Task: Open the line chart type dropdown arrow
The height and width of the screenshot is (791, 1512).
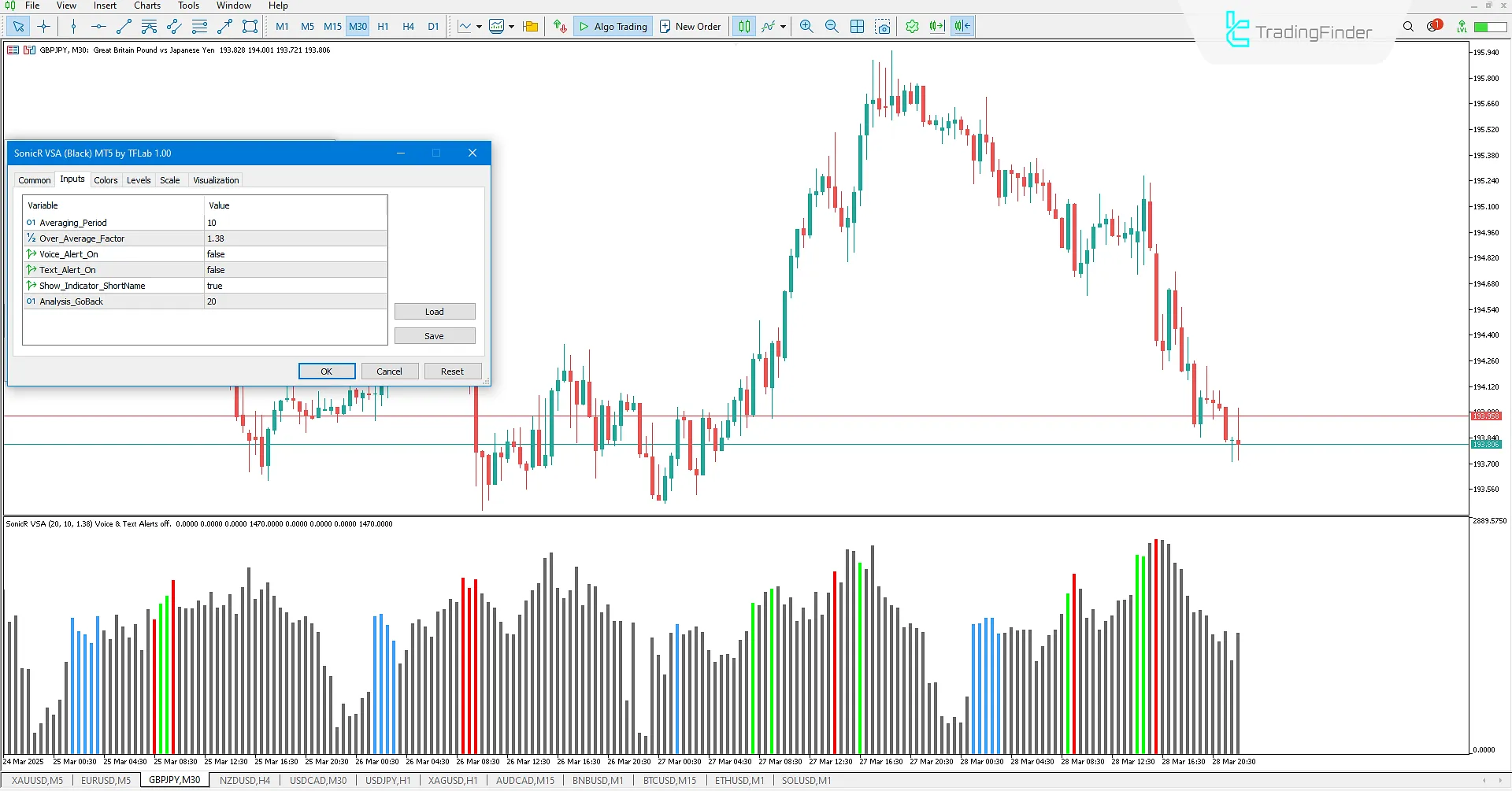Action: (x=480, y=26)
